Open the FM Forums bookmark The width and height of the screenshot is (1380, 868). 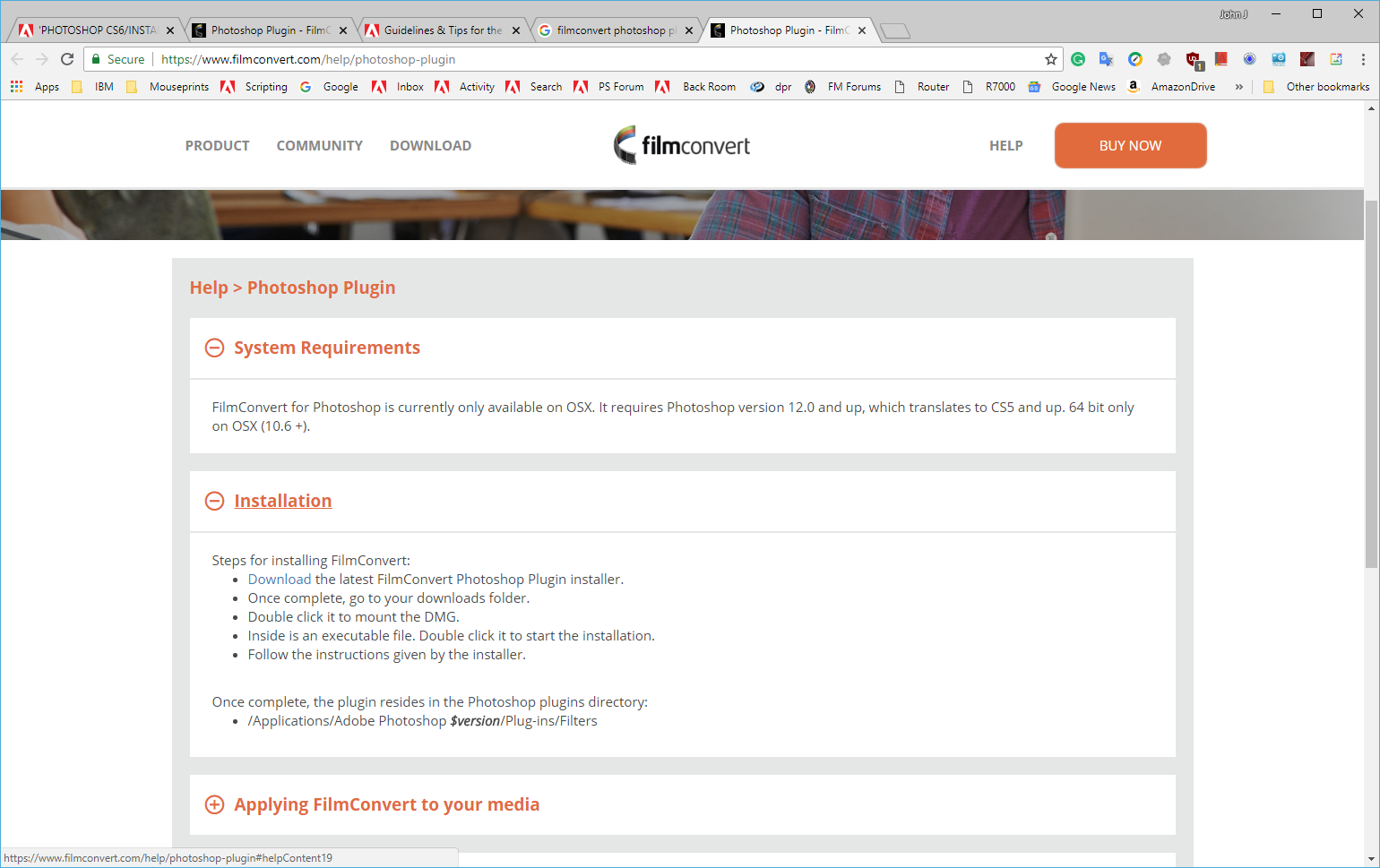(842, 87)
